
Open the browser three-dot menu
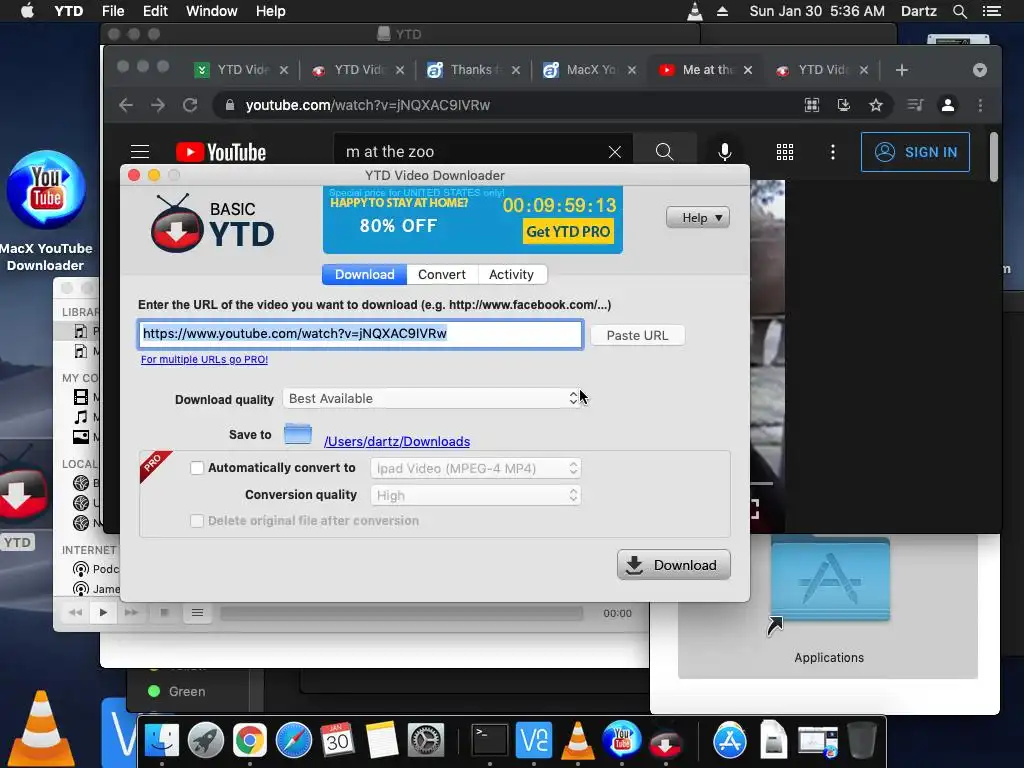pos(980,105)
